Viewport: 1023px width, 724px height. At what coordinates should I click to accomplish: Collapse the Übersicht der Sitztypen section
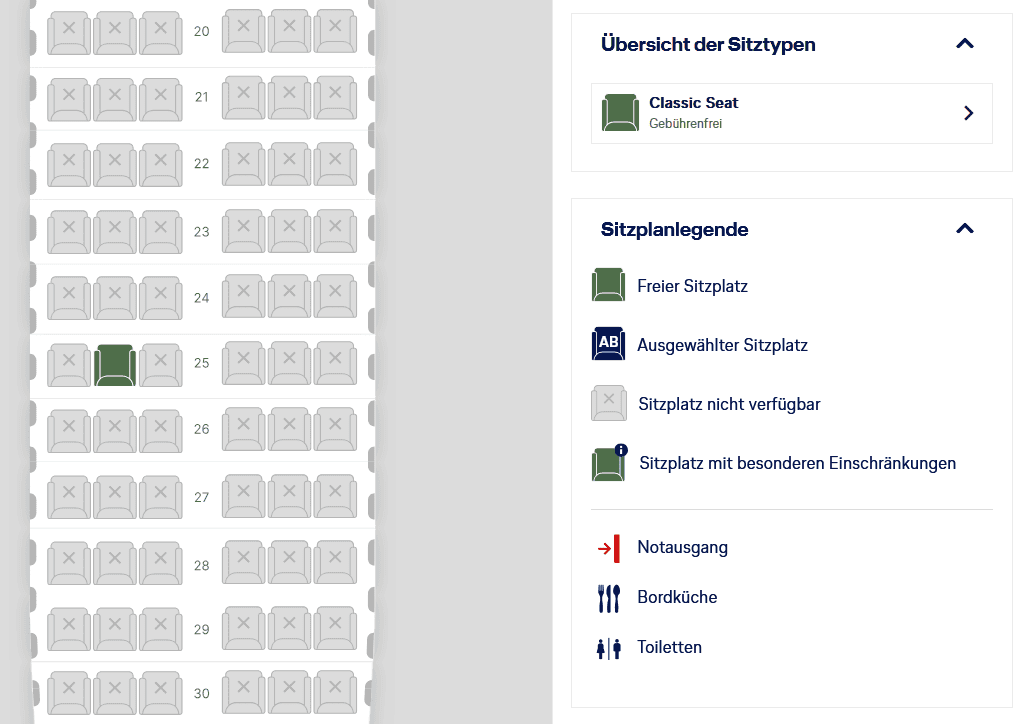point(964,44)
